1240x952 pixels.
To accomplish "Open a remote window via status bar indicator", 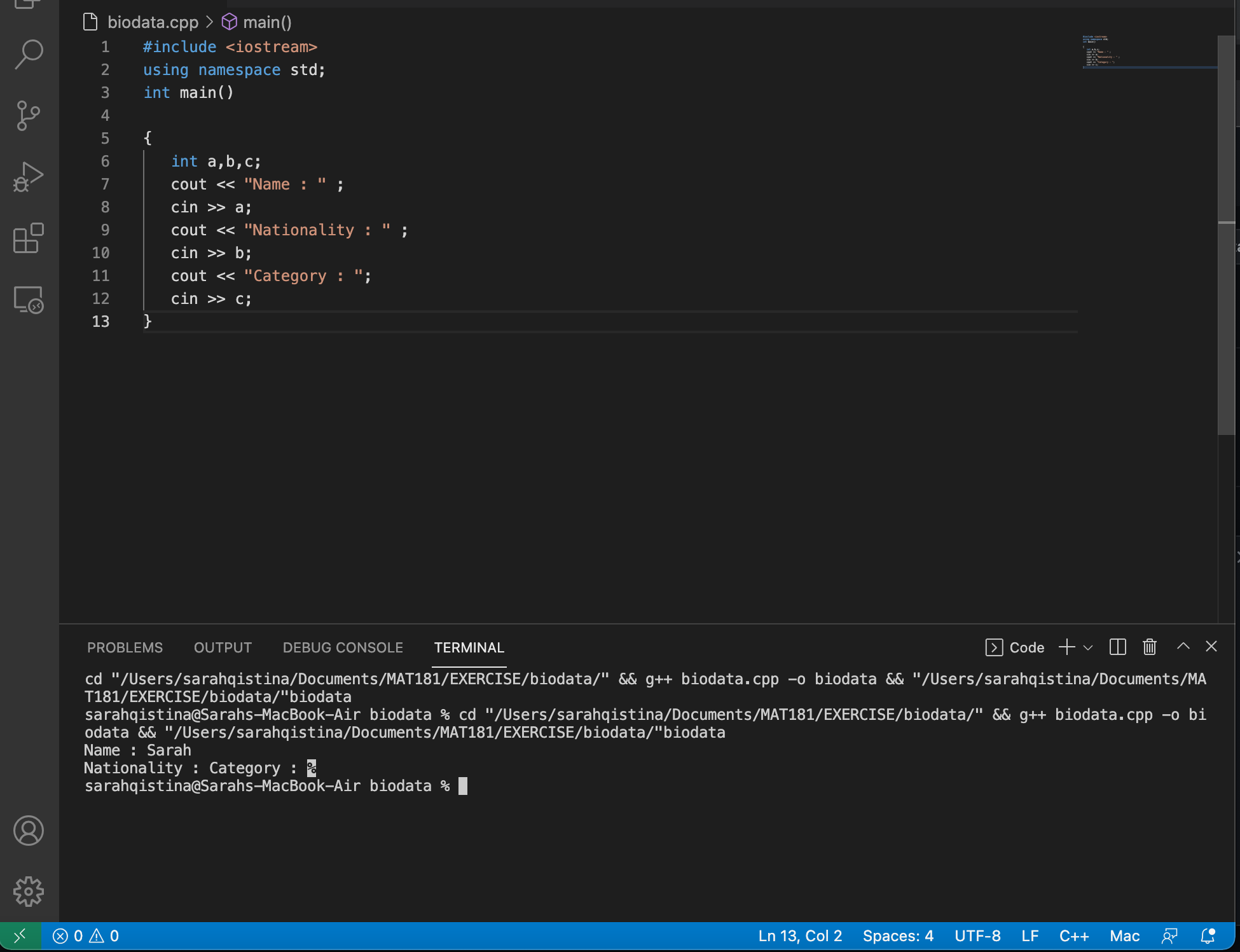I will tap(20, 935).
